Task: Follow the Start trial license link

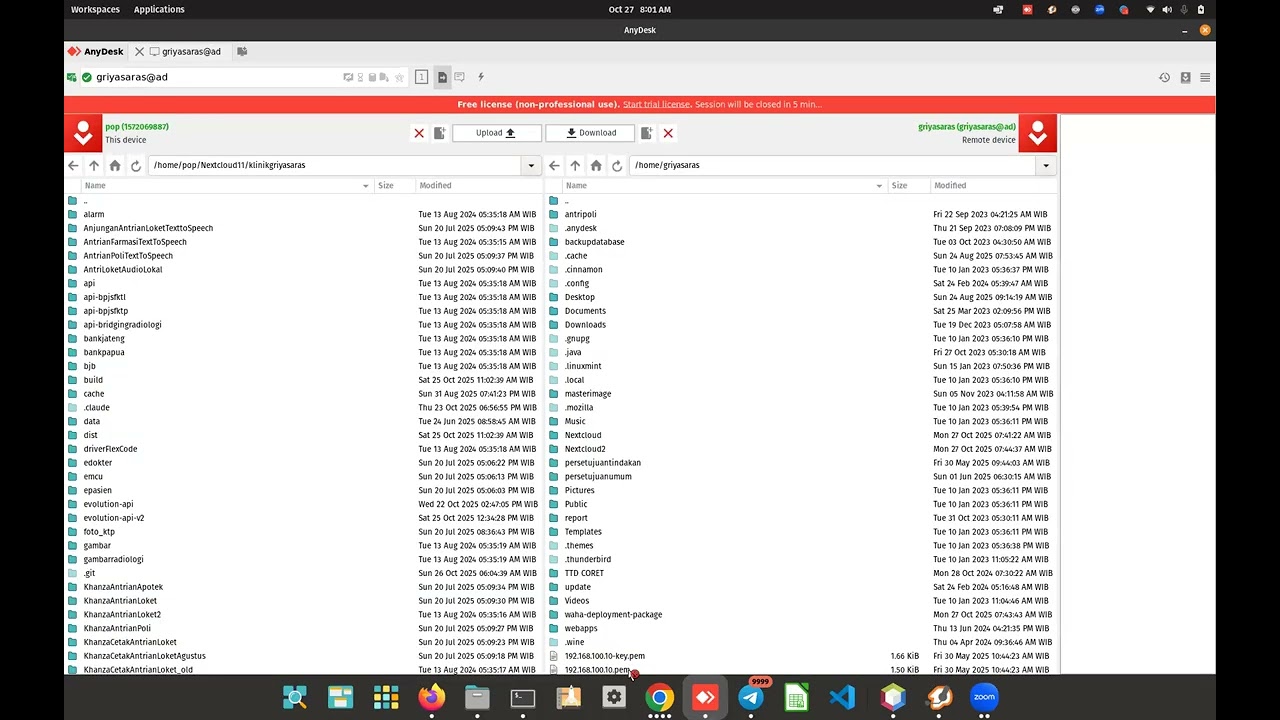Action: click(x=656, y=104)
